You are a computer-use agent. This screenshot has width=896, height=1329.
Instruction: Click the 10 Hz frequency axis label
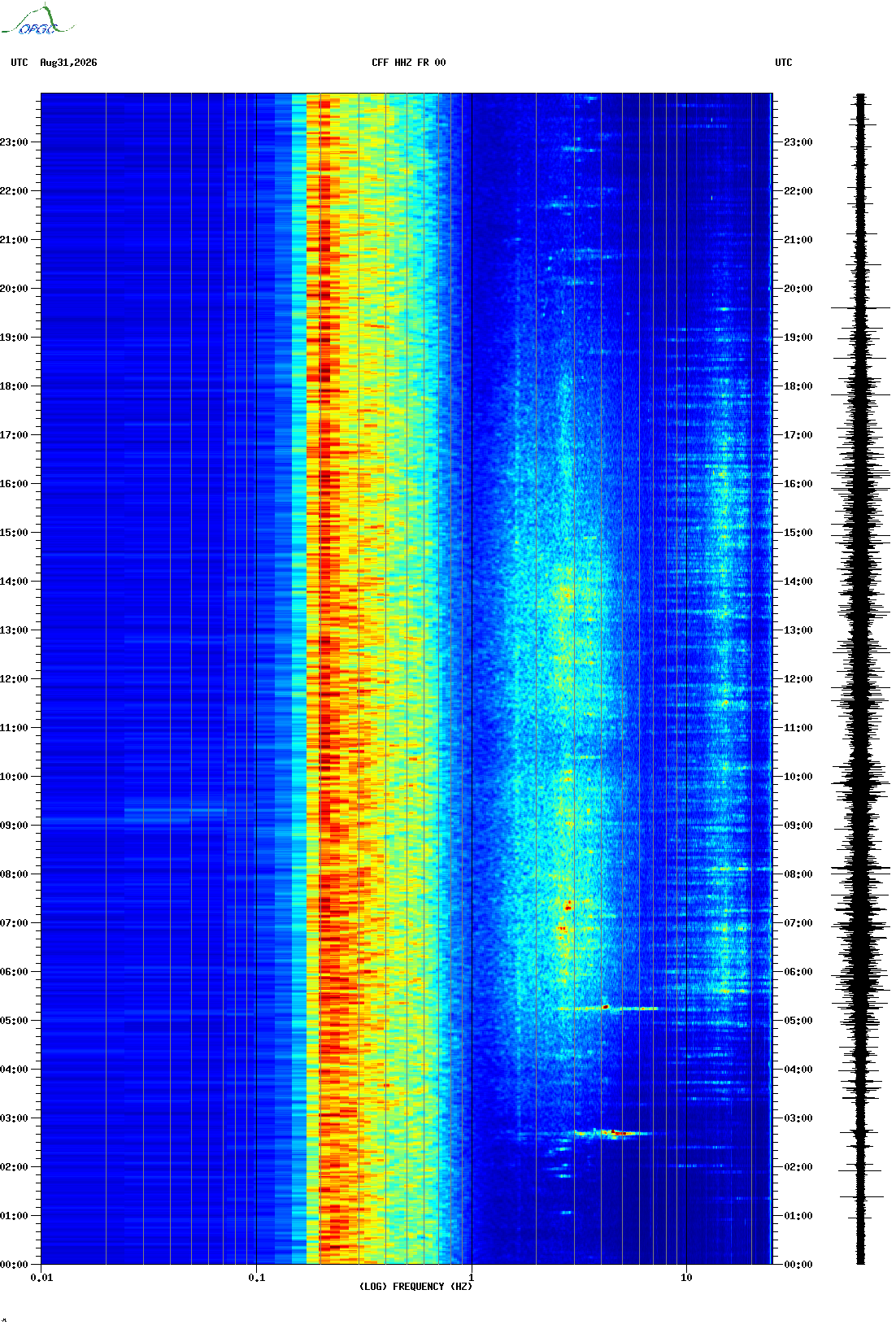coord(686,1278)
